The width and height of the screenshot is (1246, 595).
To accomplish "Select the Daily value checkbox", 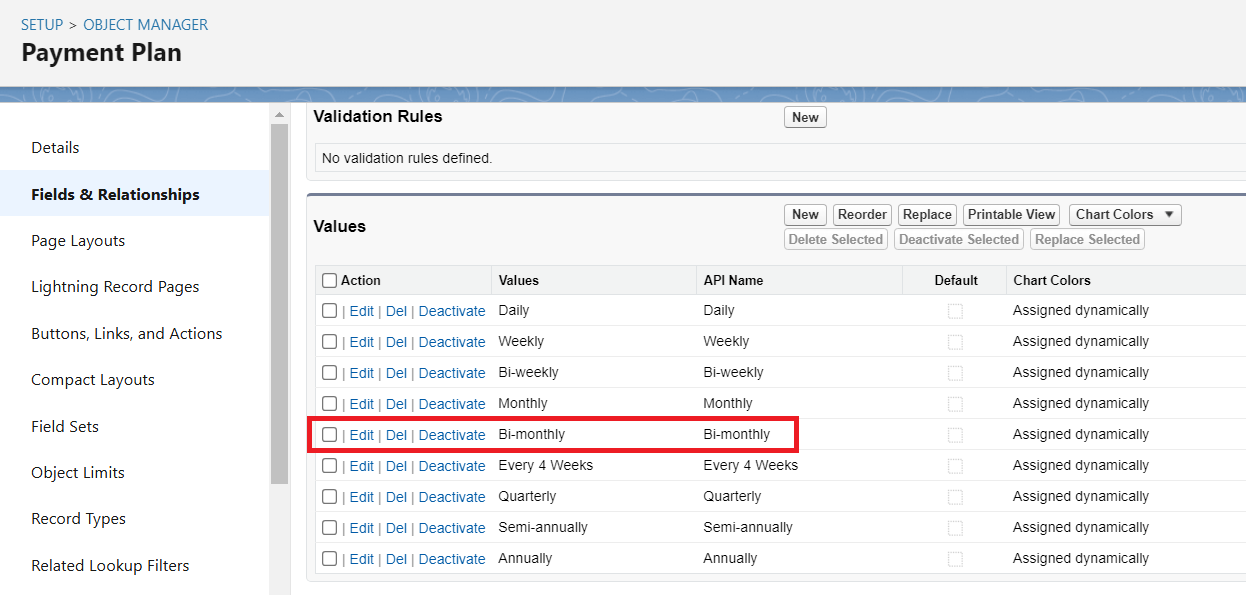I will 329,311.
